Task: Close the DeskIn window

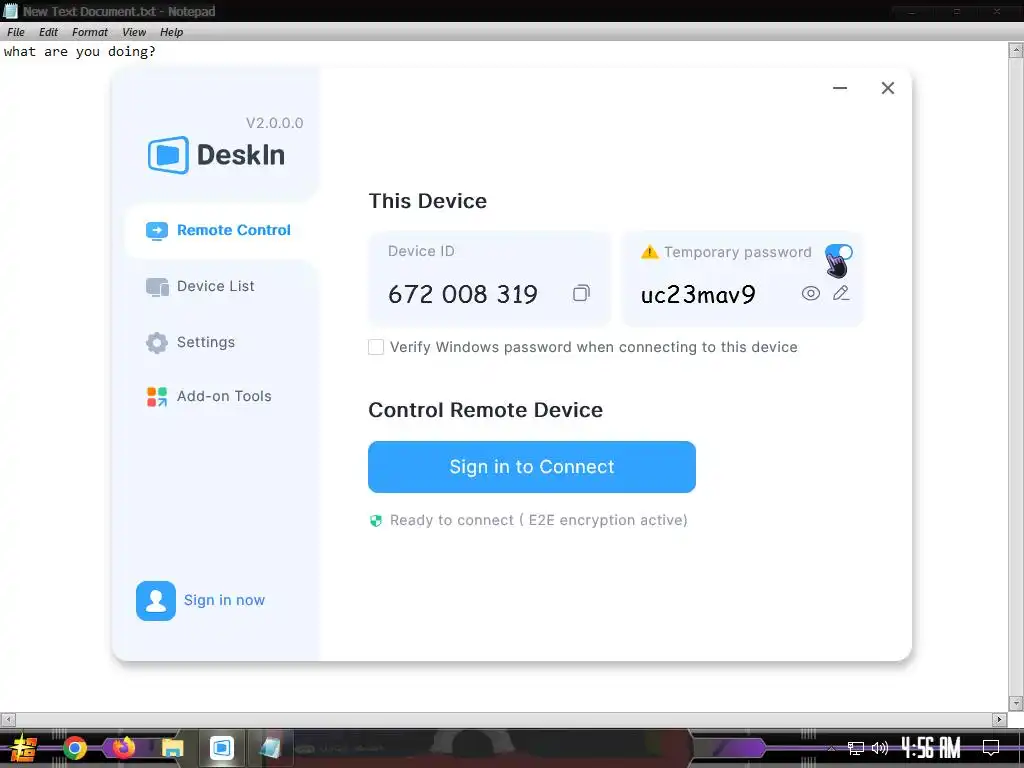Action: tap(888, 88)
